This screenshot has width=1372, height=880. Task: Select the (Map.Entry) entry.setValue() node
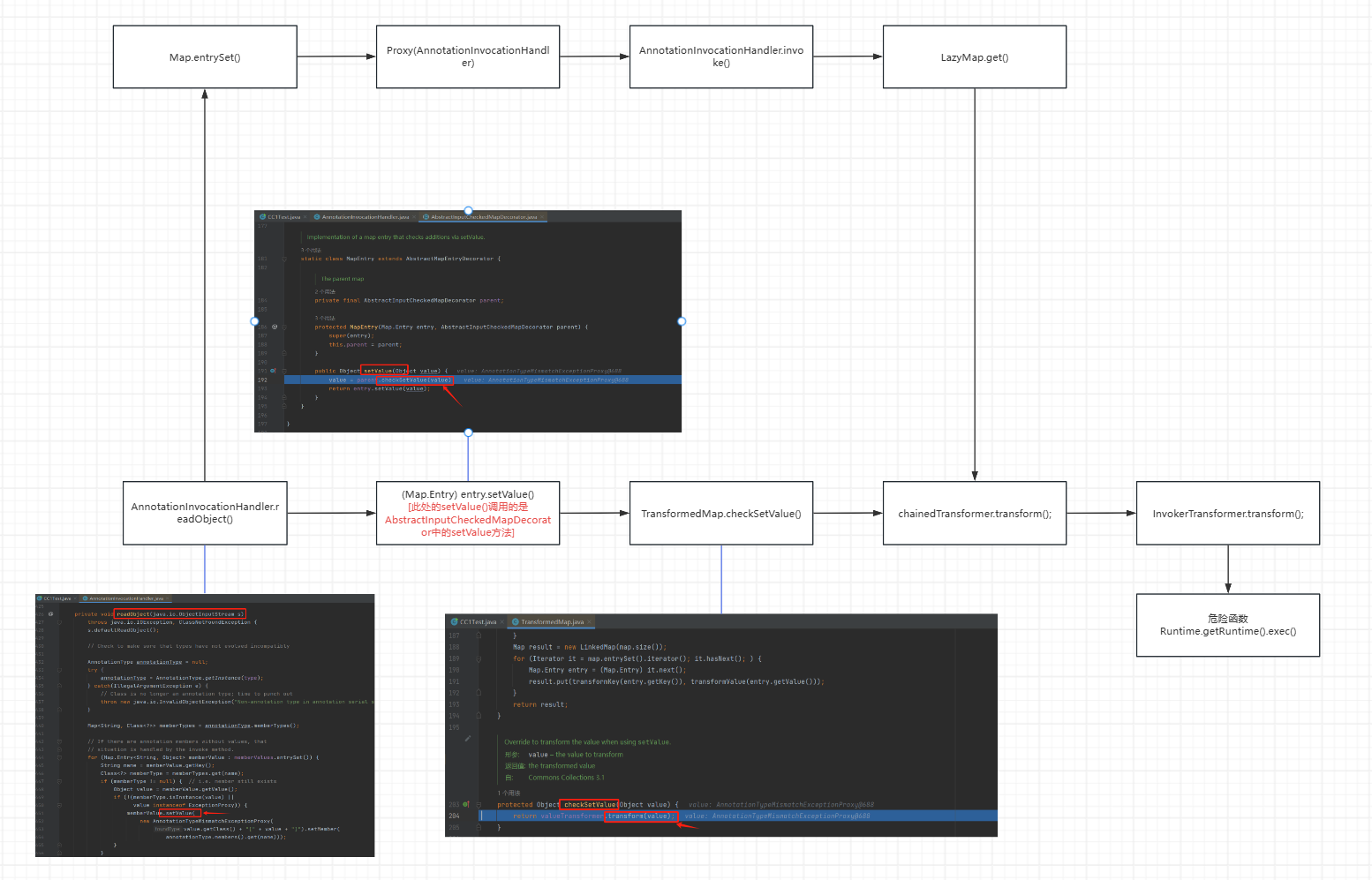click(468, 513)
